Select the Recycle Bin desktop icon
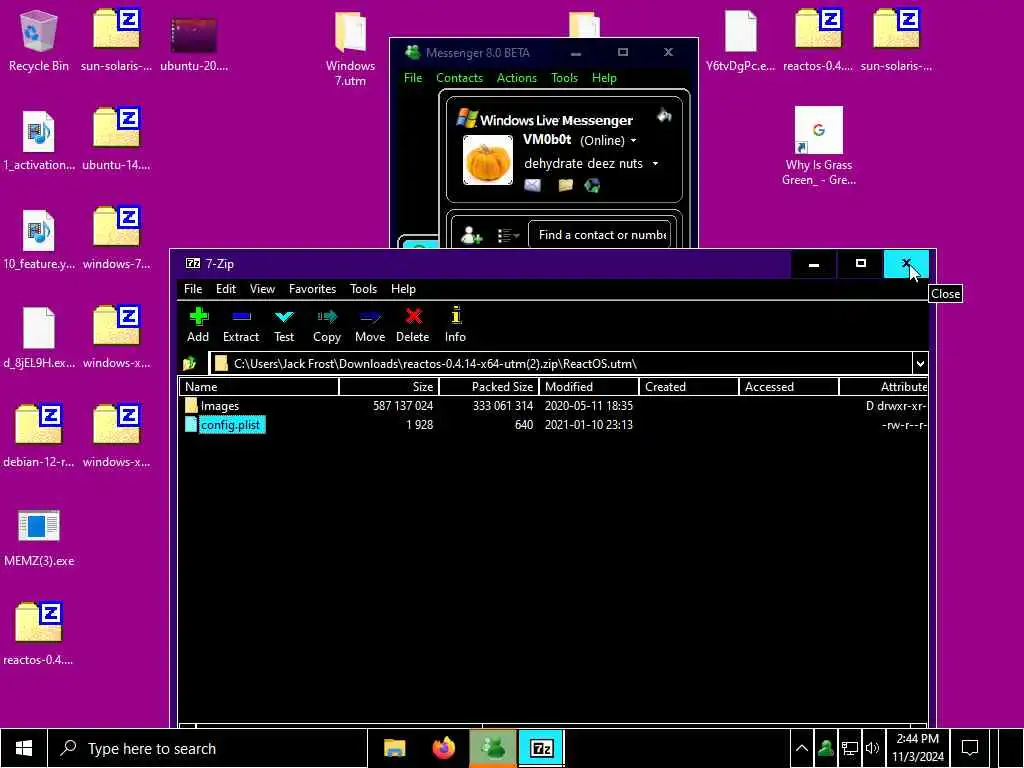 (39, 40)
